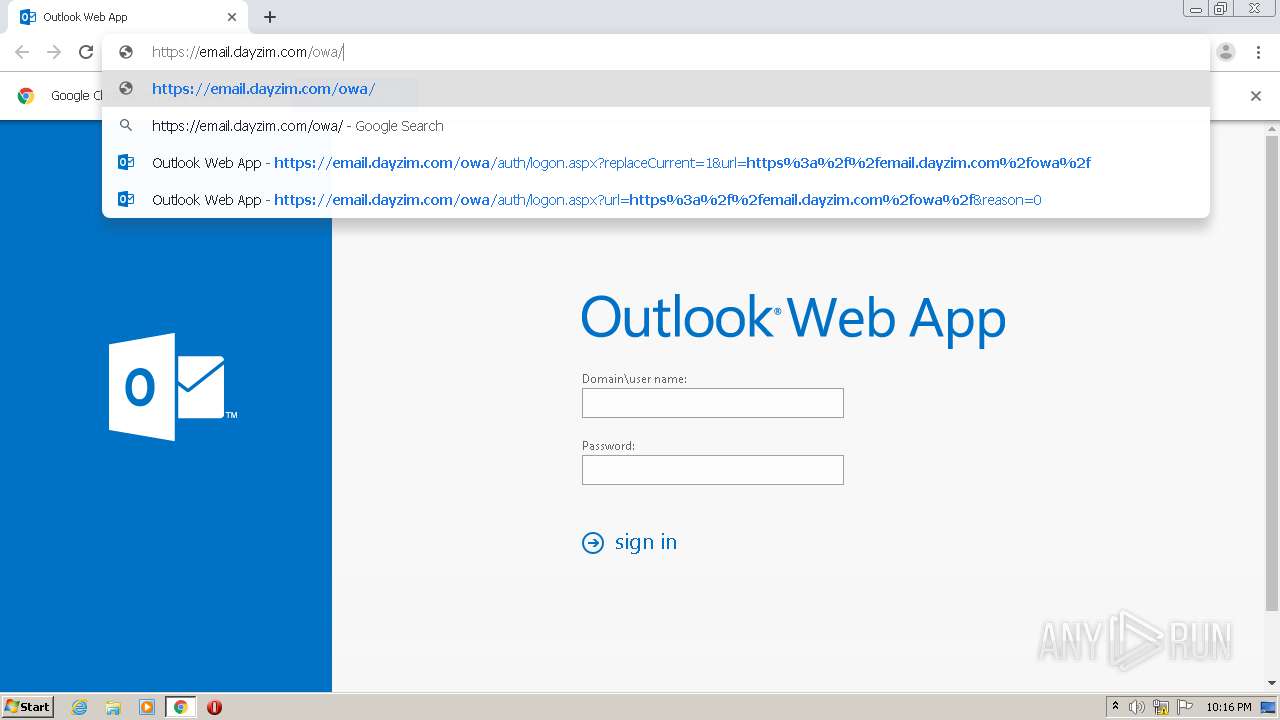Viewport: 1280px width, 720px height.
Task: Launch Internet Explorer from the taskbar
Action: coord(80,707)
